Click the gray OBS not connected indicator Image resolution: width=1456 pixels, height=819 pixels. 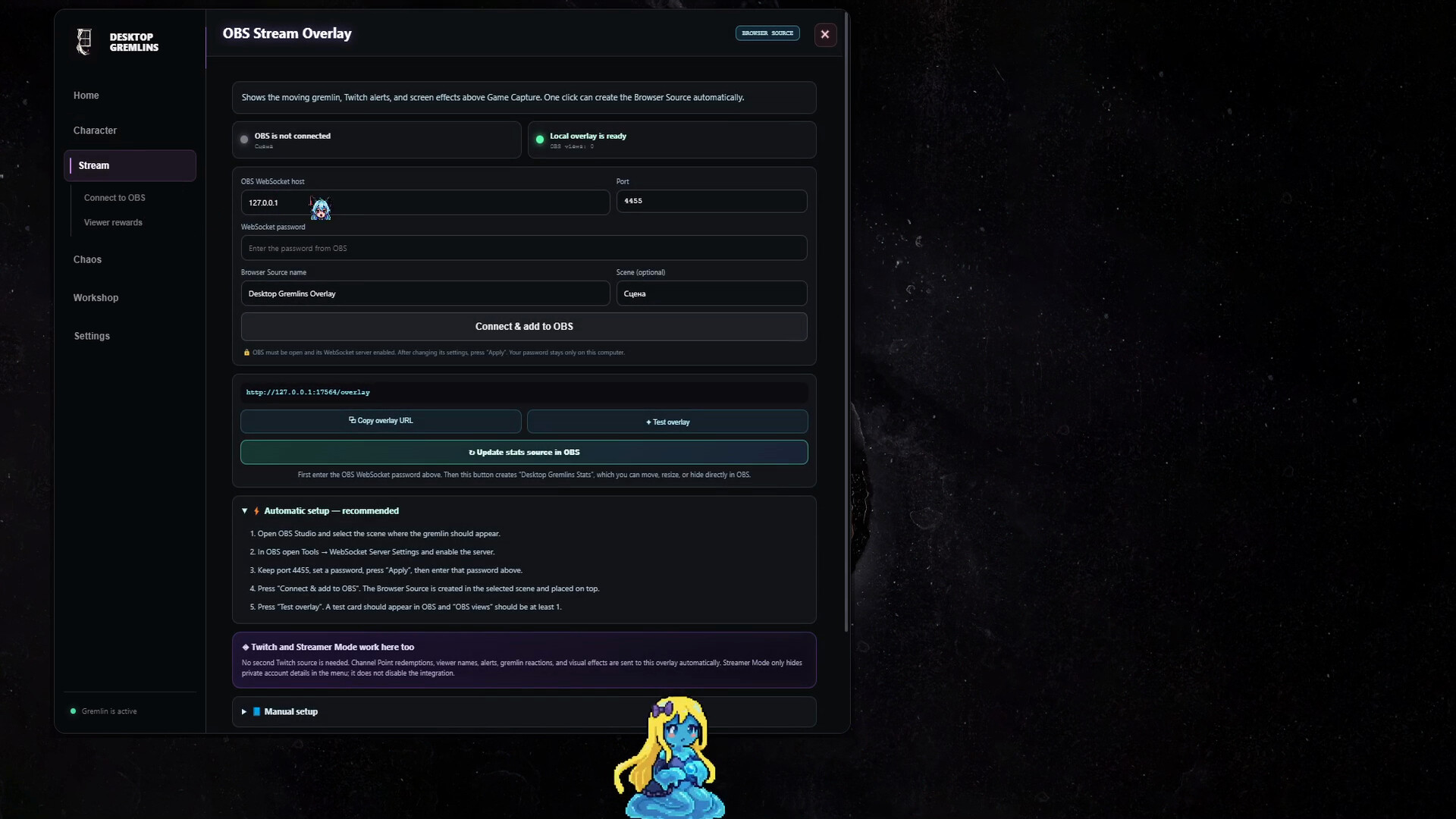coord(244,140)
